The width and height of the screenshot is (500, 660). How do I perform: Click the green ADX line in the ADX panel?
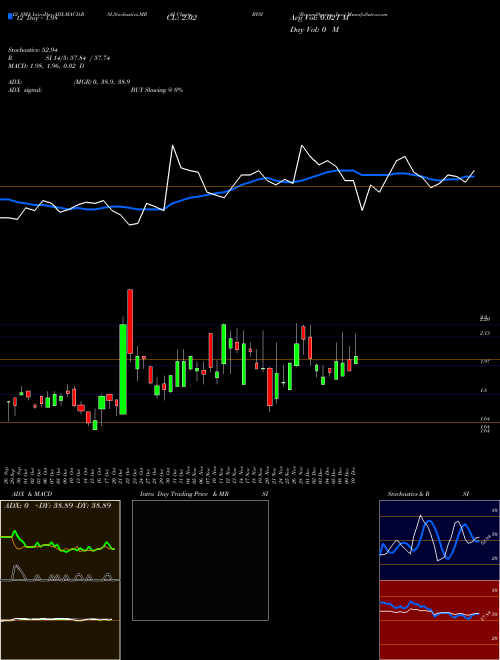point(58,542)
